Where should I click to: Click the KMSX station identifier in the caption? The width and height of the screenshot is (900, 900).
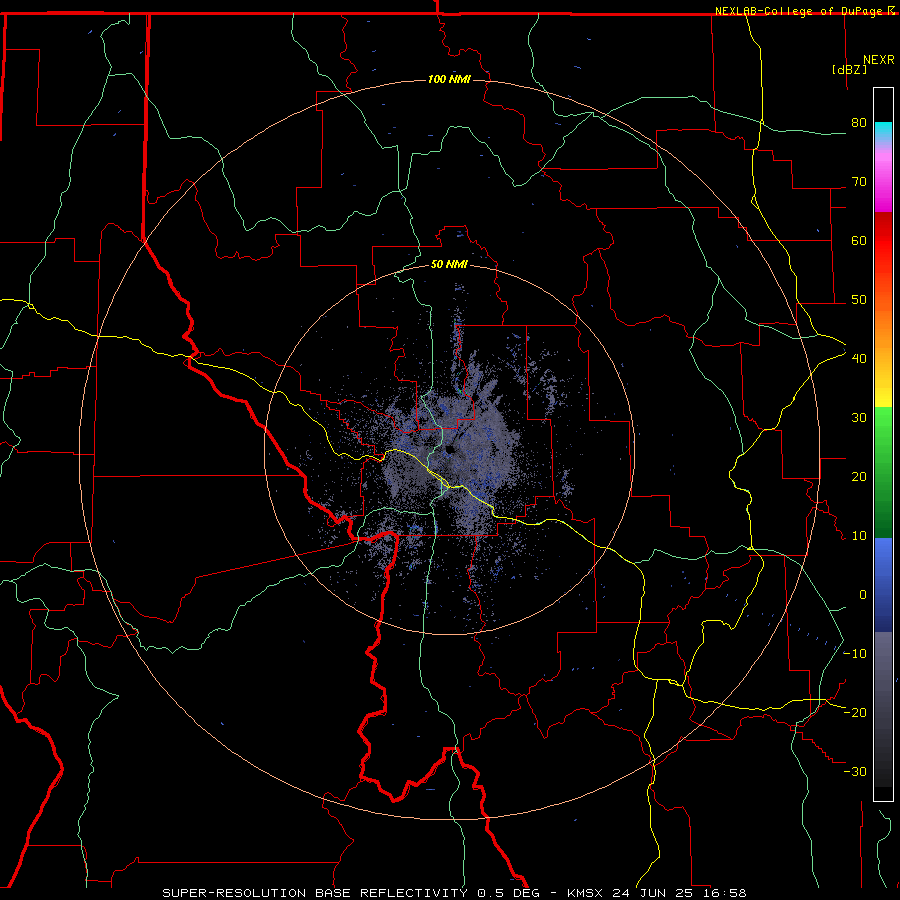click(x=585, y=893)
